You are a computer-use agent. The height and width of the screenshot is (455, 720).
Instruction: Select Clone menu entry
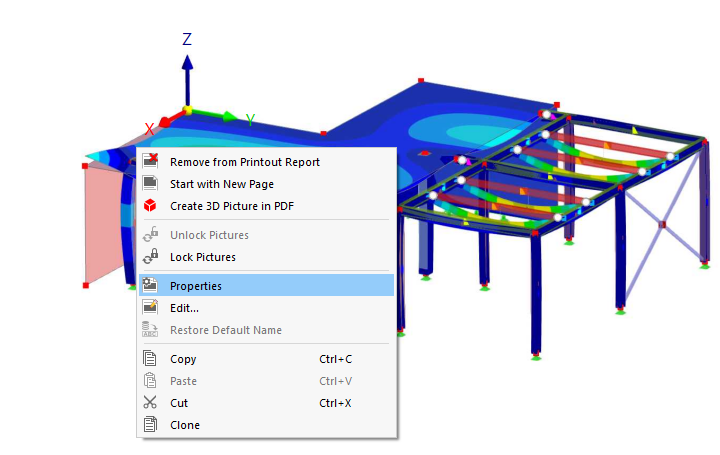point(266,425)
